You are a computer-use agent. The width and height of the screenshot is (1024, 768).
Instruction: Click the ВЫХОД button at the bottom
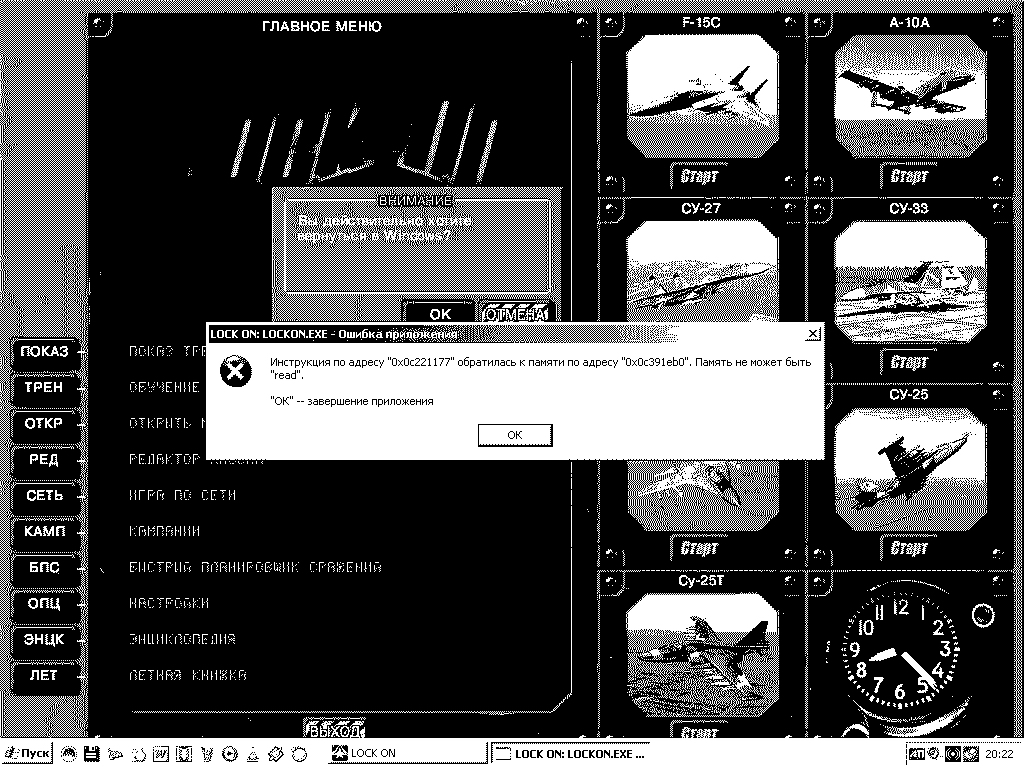(x=334, y=729)
